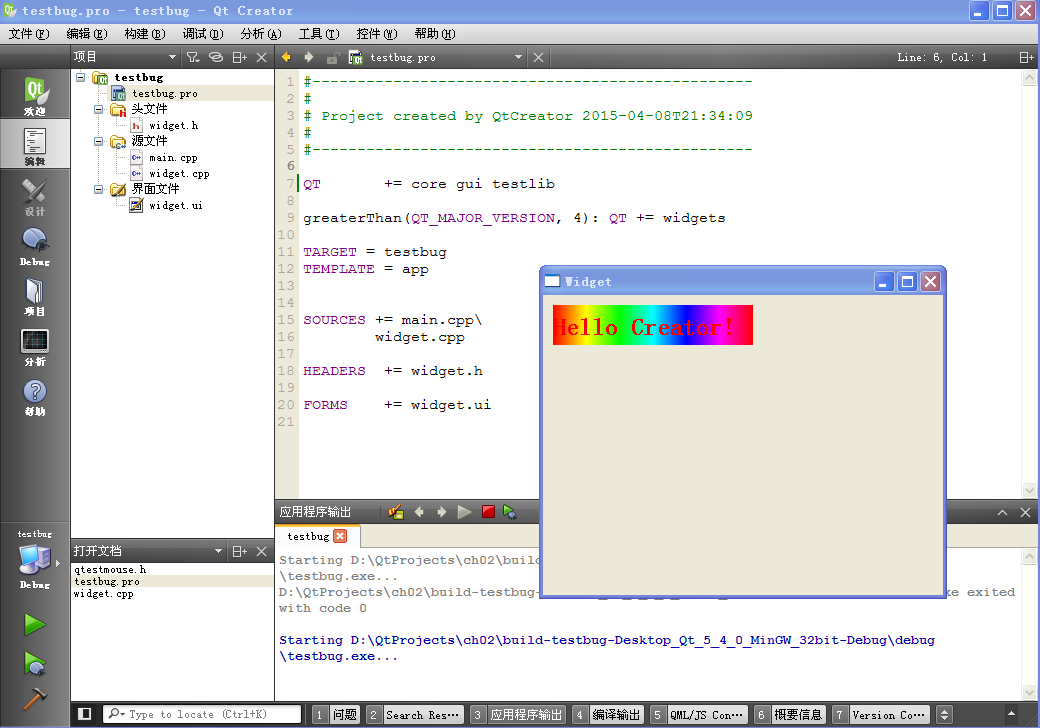Build the project with the hammer icon
Image resolution: width=1040 pixels, height=728 pixels.
34,698
